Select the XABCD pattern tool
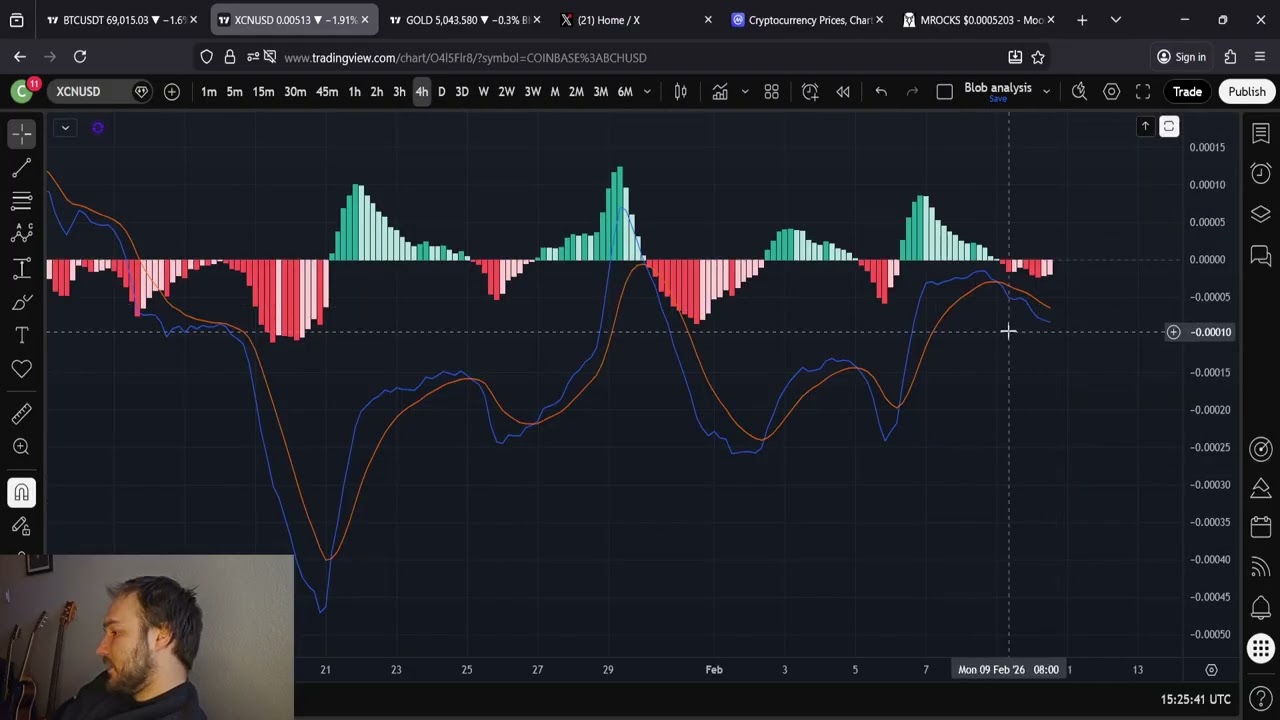1280x720 pixels. [21, 234]
